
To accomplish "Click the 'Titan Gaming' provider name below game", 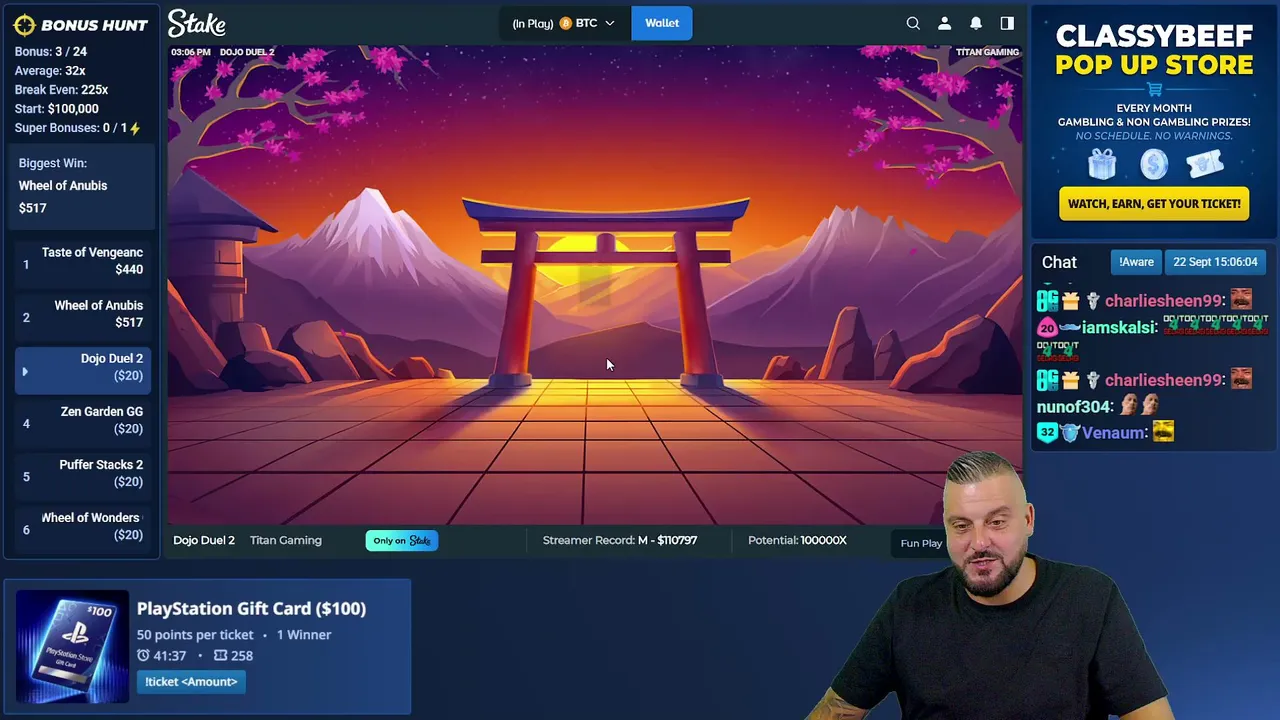I will coord(286,540).
